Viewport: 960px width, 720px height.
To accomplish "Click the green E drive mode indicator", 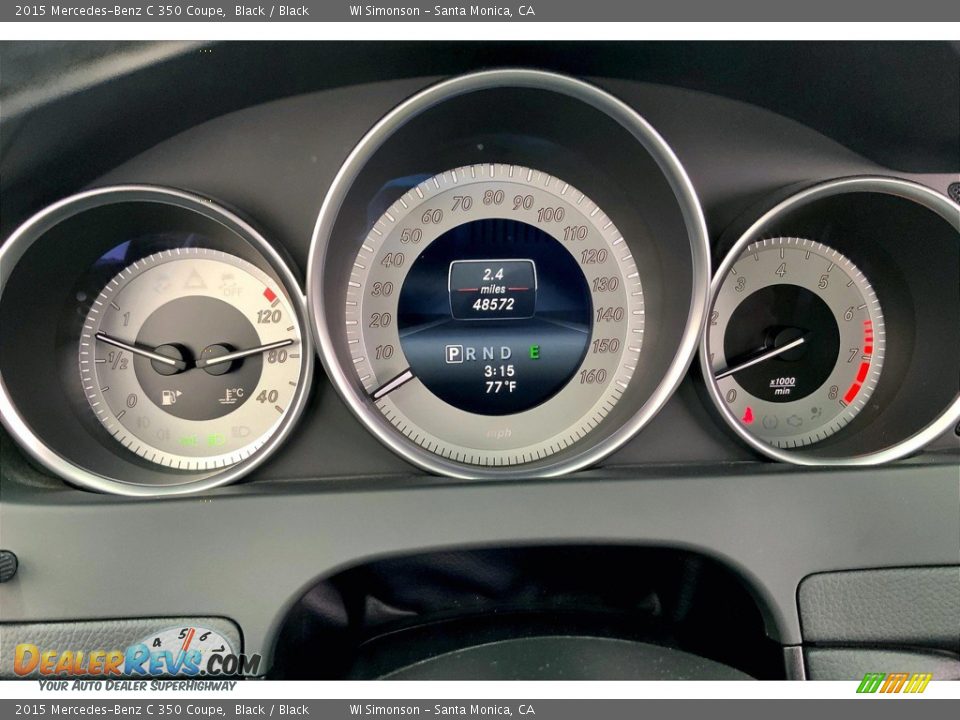I will [534, 352].
